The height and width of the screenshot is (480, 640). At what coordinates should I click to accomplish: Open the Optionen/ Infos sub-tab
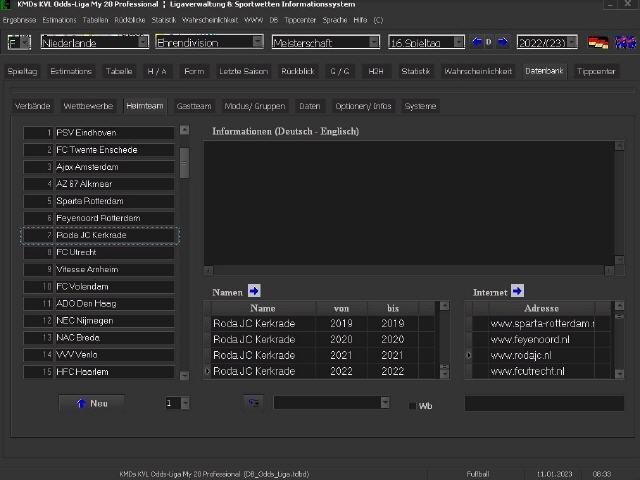click(x=363, y=106)
